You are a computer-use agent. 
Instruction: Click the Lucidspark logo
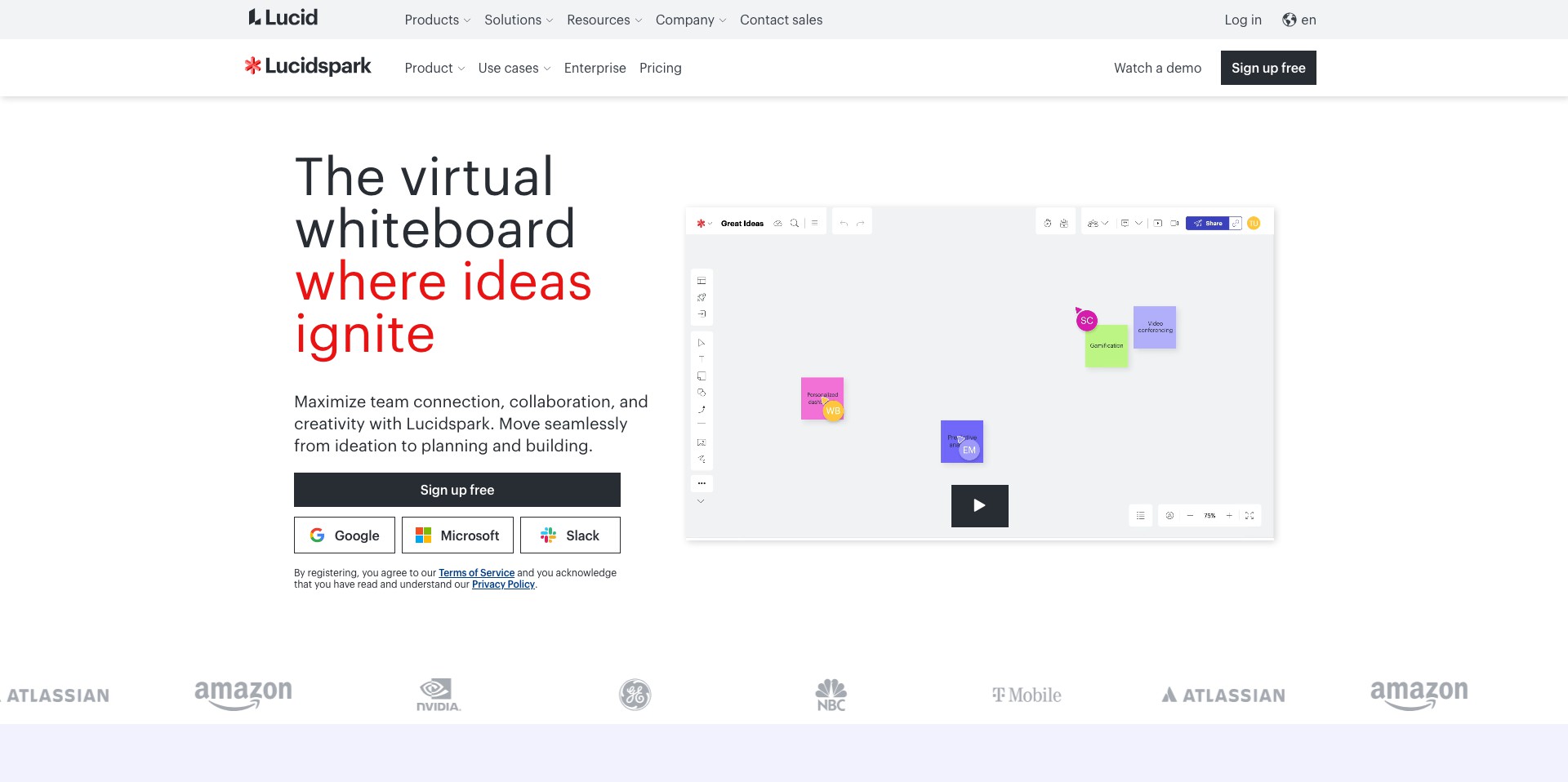pos(308,66)
